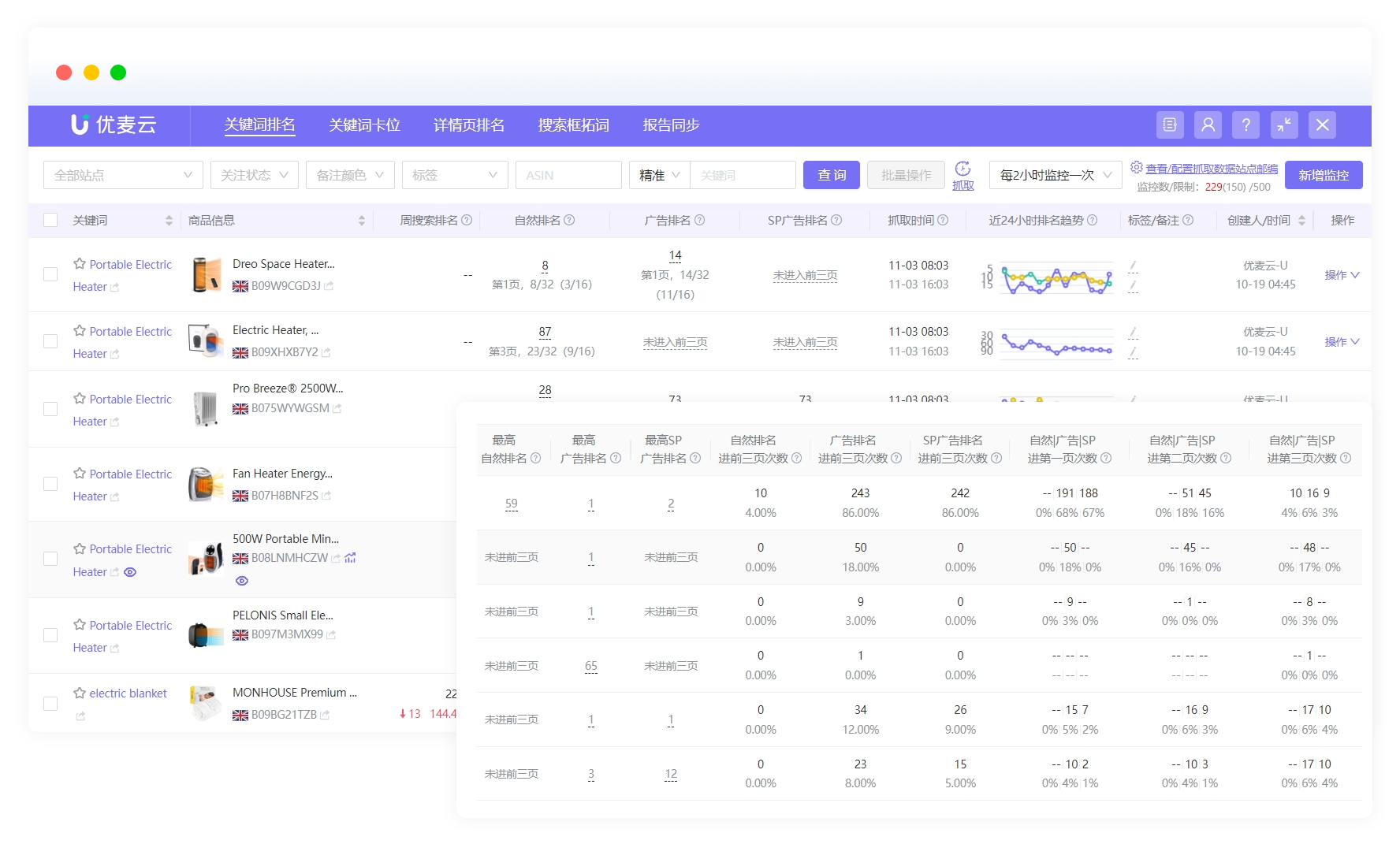This screenshot has height=844, width=1400.
Task: Switch to 关键词排名 tab
Action: [x=259, y=125]
